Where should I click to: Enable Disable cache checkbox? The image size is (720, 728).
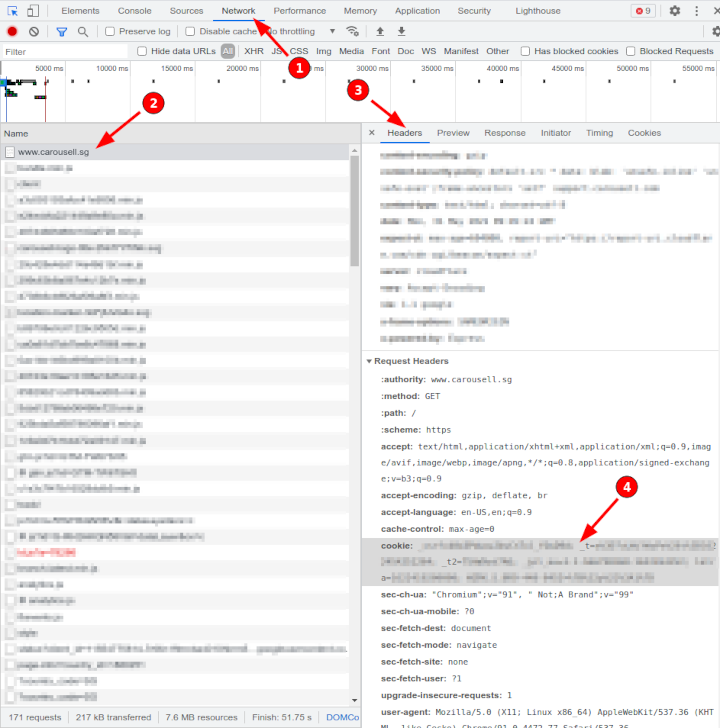[x=190, y=31]
